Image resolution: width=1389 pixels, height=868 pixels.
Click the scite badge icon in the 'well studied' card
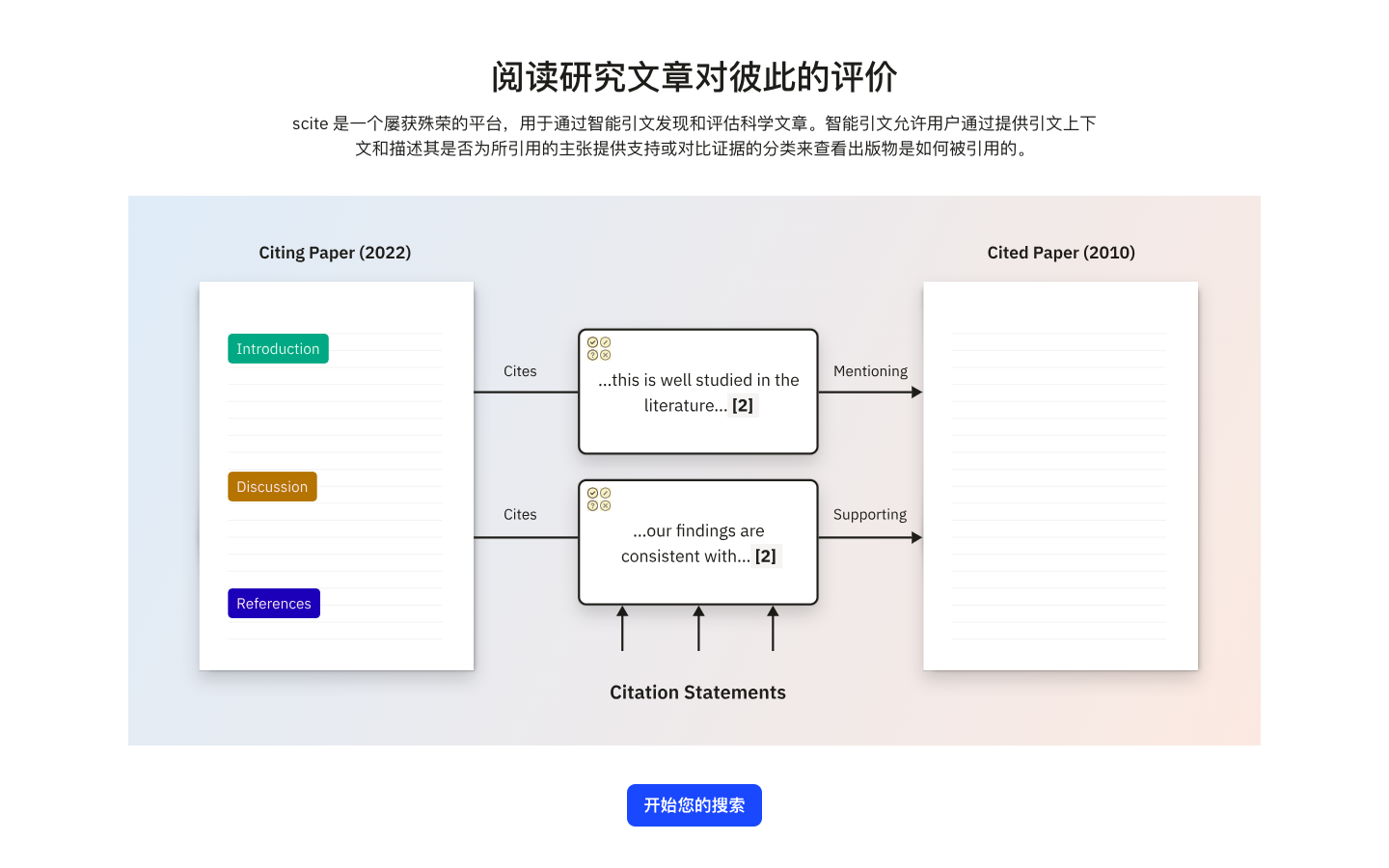(599, 348)
